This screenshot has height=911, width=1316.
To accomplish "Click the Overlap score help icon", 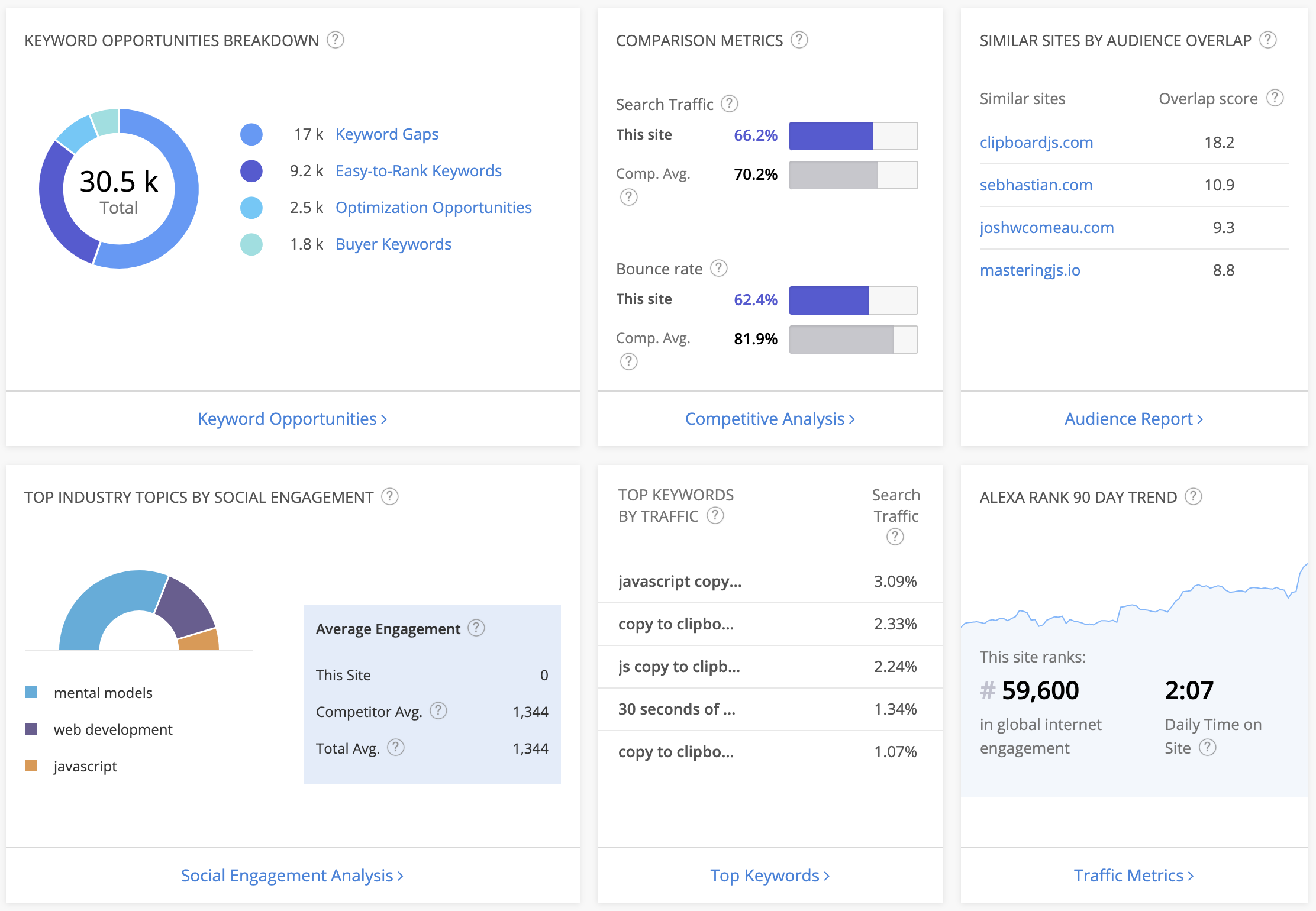I will coord(1274,98).
